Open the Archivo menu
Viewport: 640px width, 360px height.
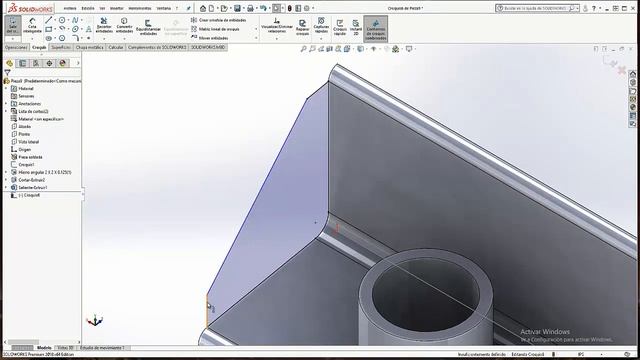70,8
